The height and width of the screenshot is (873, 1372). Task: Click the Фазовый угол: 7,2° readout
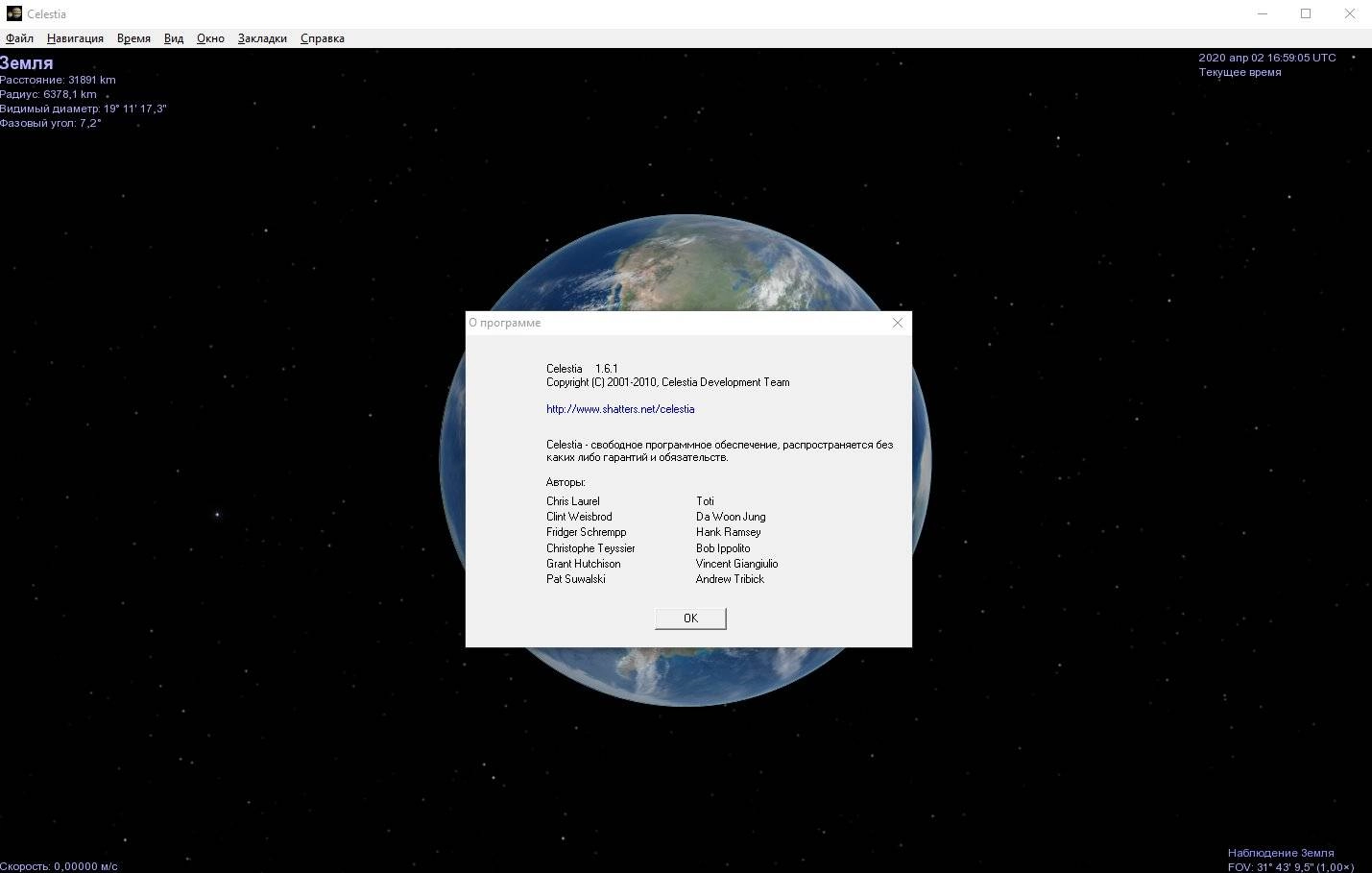pyautogui.click(x=51, y=123)
